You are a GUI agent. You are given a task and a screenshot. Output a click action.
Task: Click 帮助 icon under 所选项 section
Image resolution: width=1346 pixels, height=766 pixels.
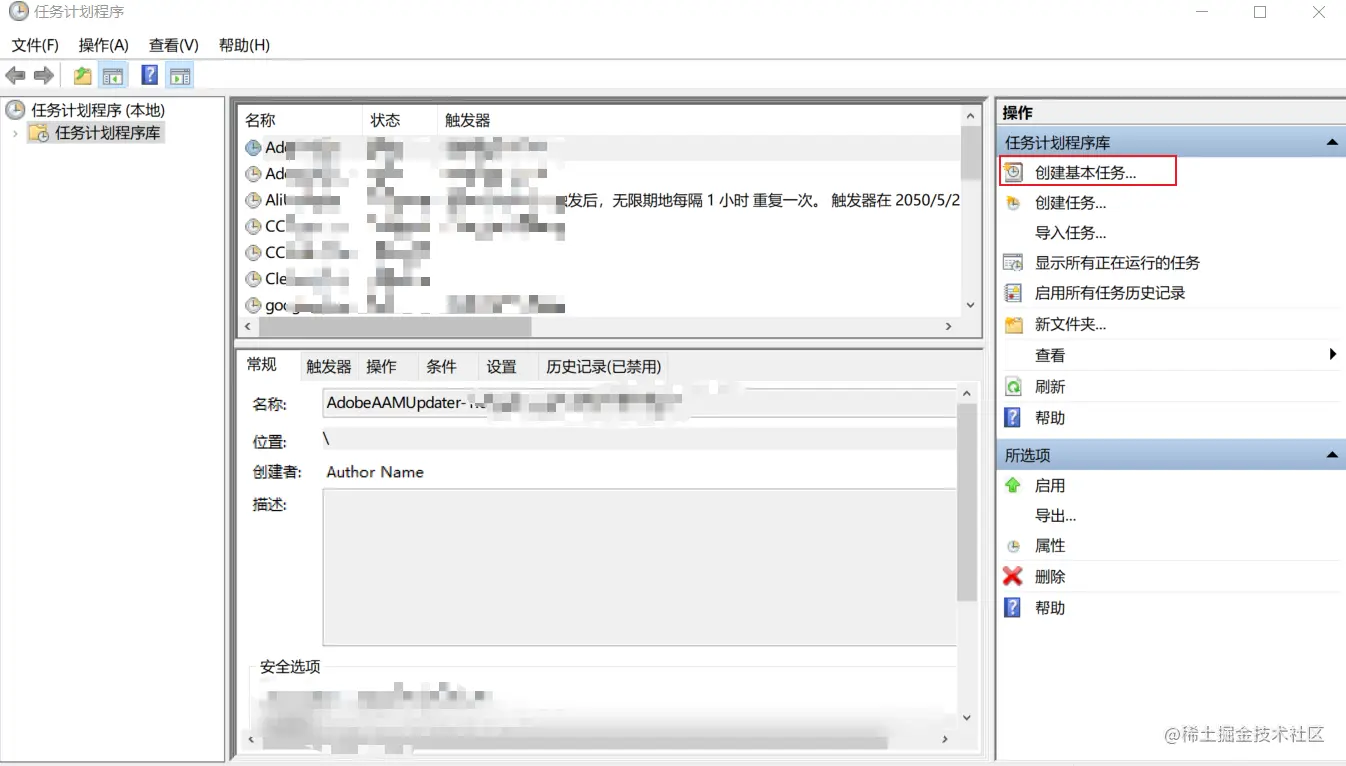1013,607
